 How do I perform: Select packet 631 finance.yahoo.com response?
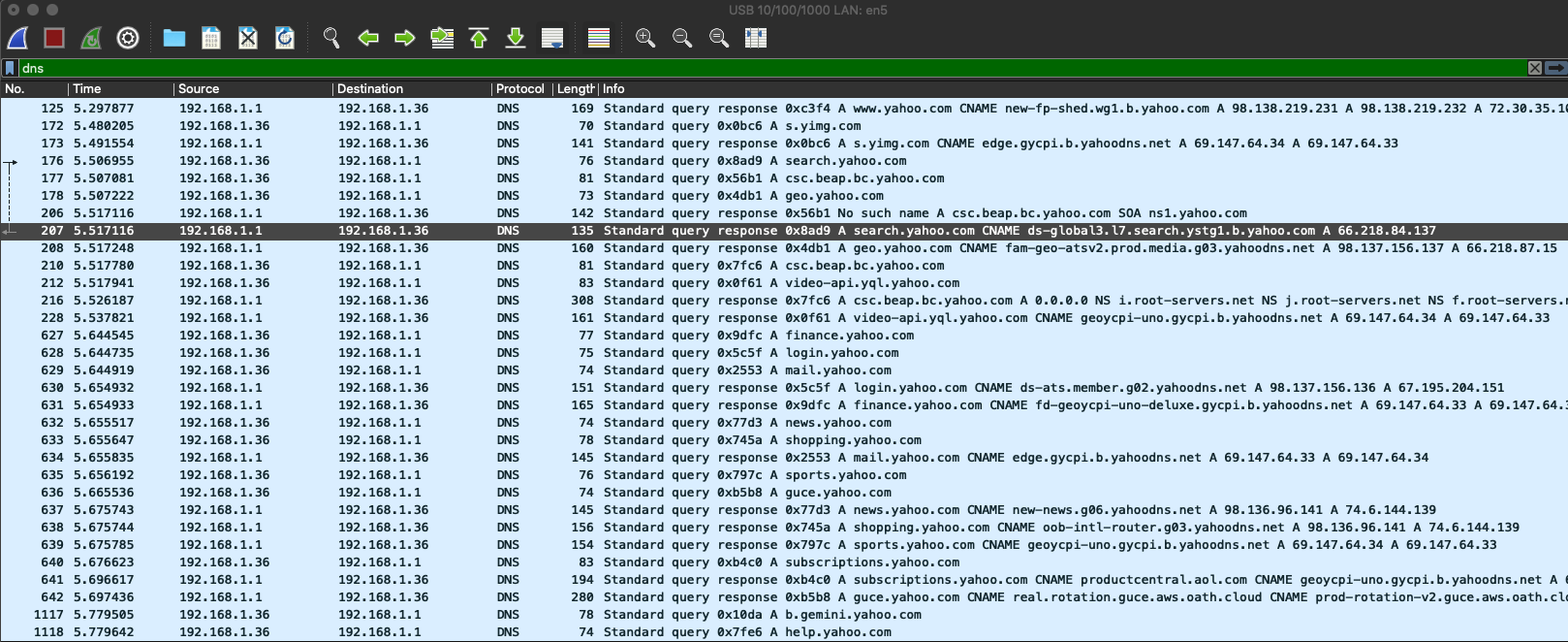click(784, 405)
